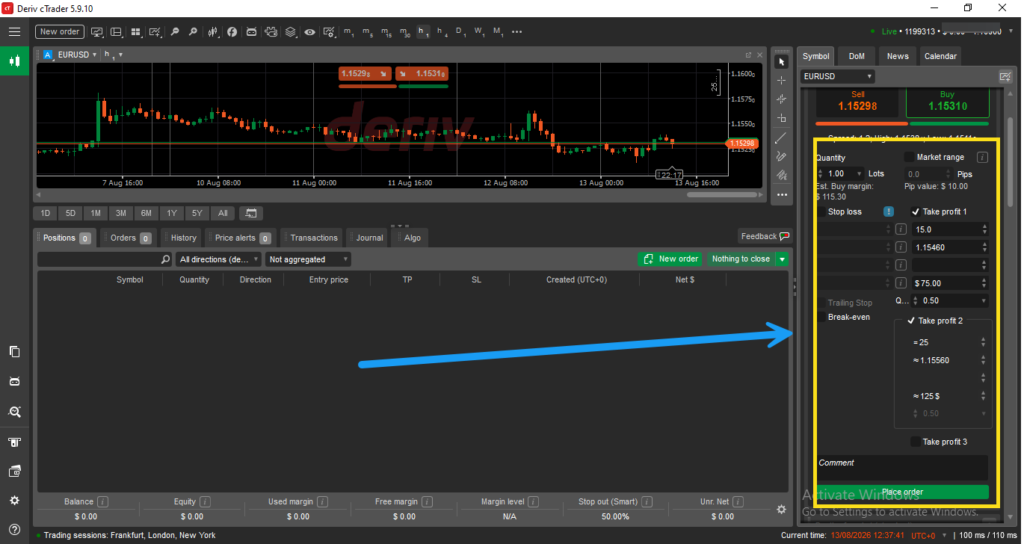Enable the Market range checkbox
This screenshot has width=1024, height=544.
click(x=908, y=157)
